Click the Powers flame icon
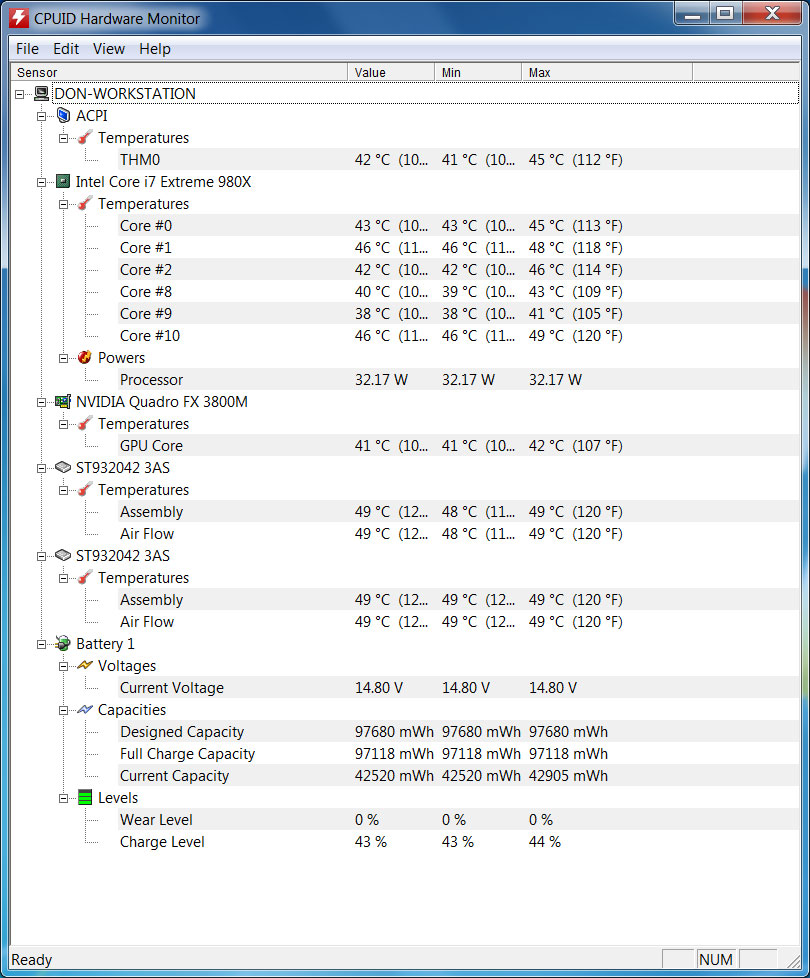The width and height of the screenshot is (810, 978). coord(86,358)
